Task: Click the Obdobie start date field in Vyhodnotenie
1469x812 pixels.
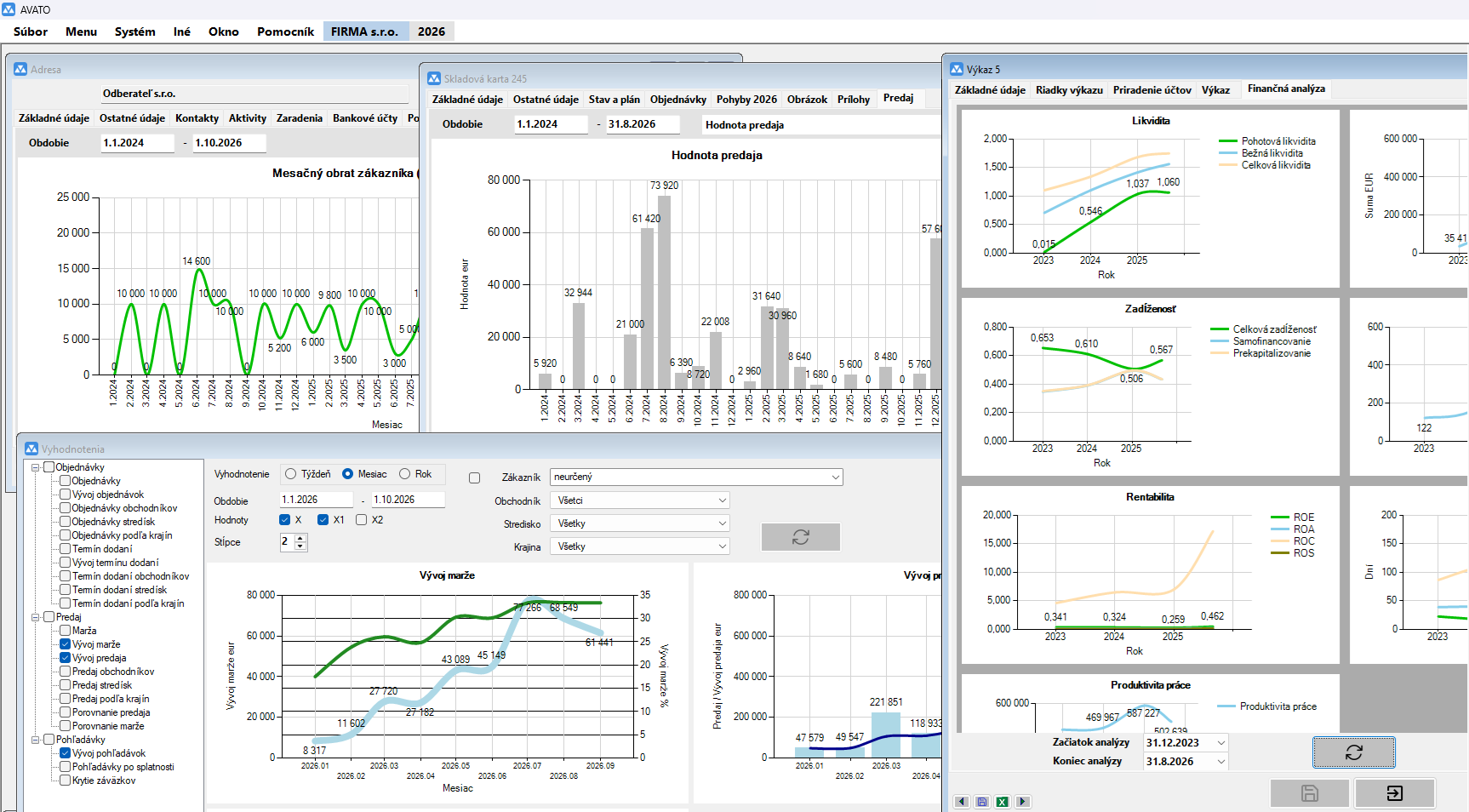Action: [x=316, y=500]
